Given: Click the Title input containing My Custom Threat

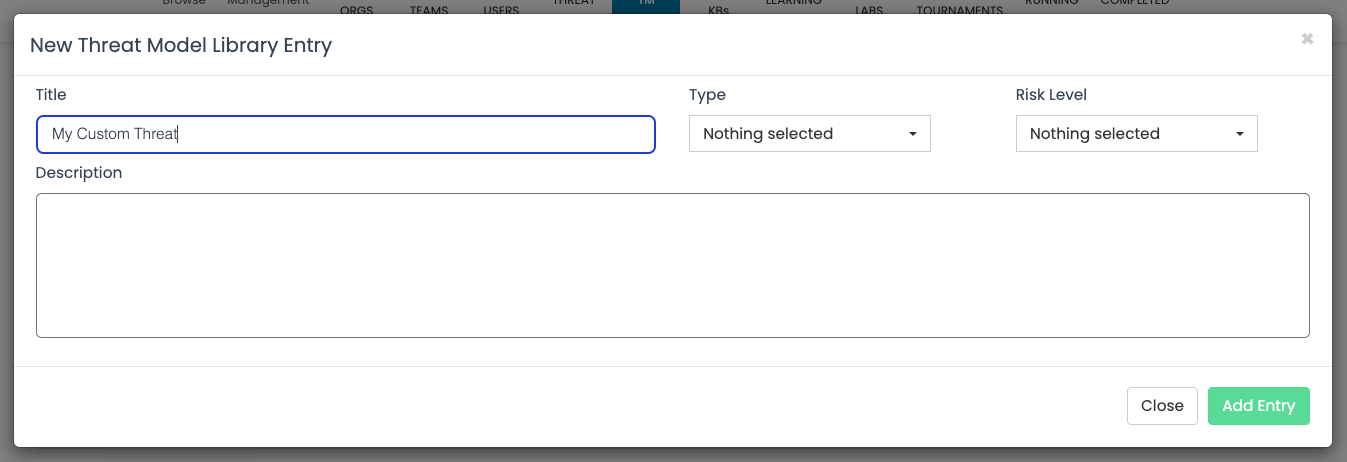Looking at the screenshot, I should (345, 134).
